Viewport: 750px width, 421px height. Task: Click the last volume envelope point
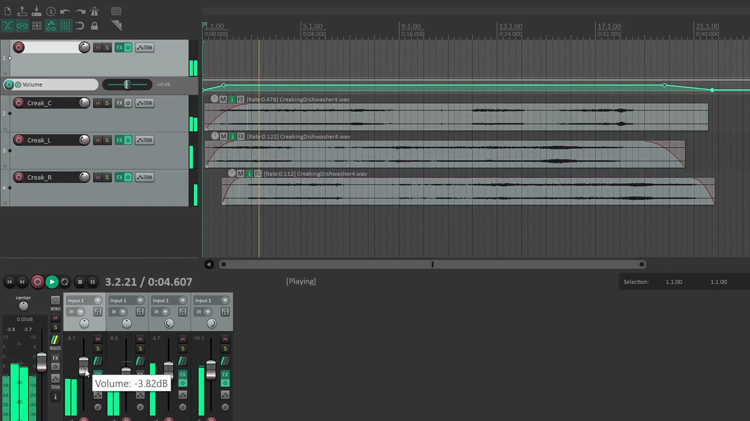coord(712,90)
